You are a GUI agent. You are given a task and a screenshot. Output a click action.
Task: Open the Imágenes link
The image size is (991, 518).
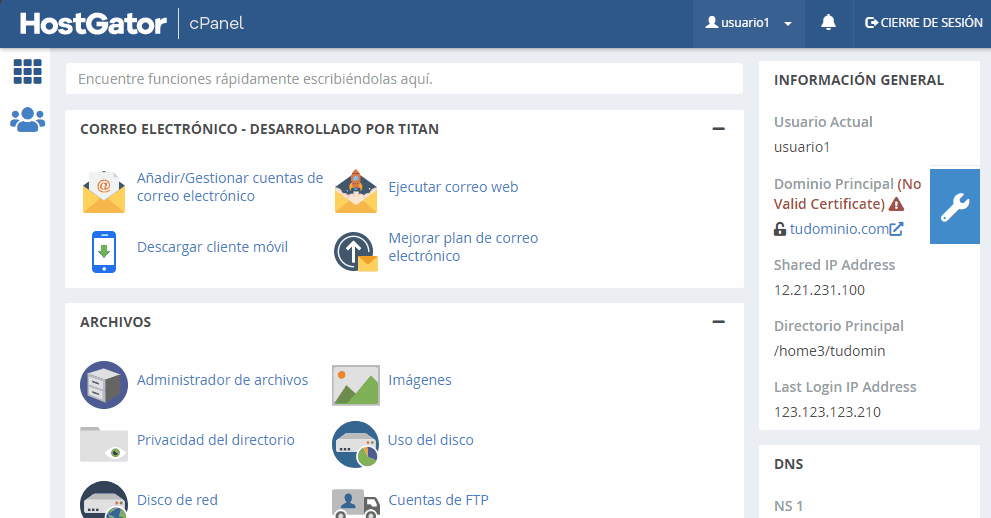[x=420, y=380]
